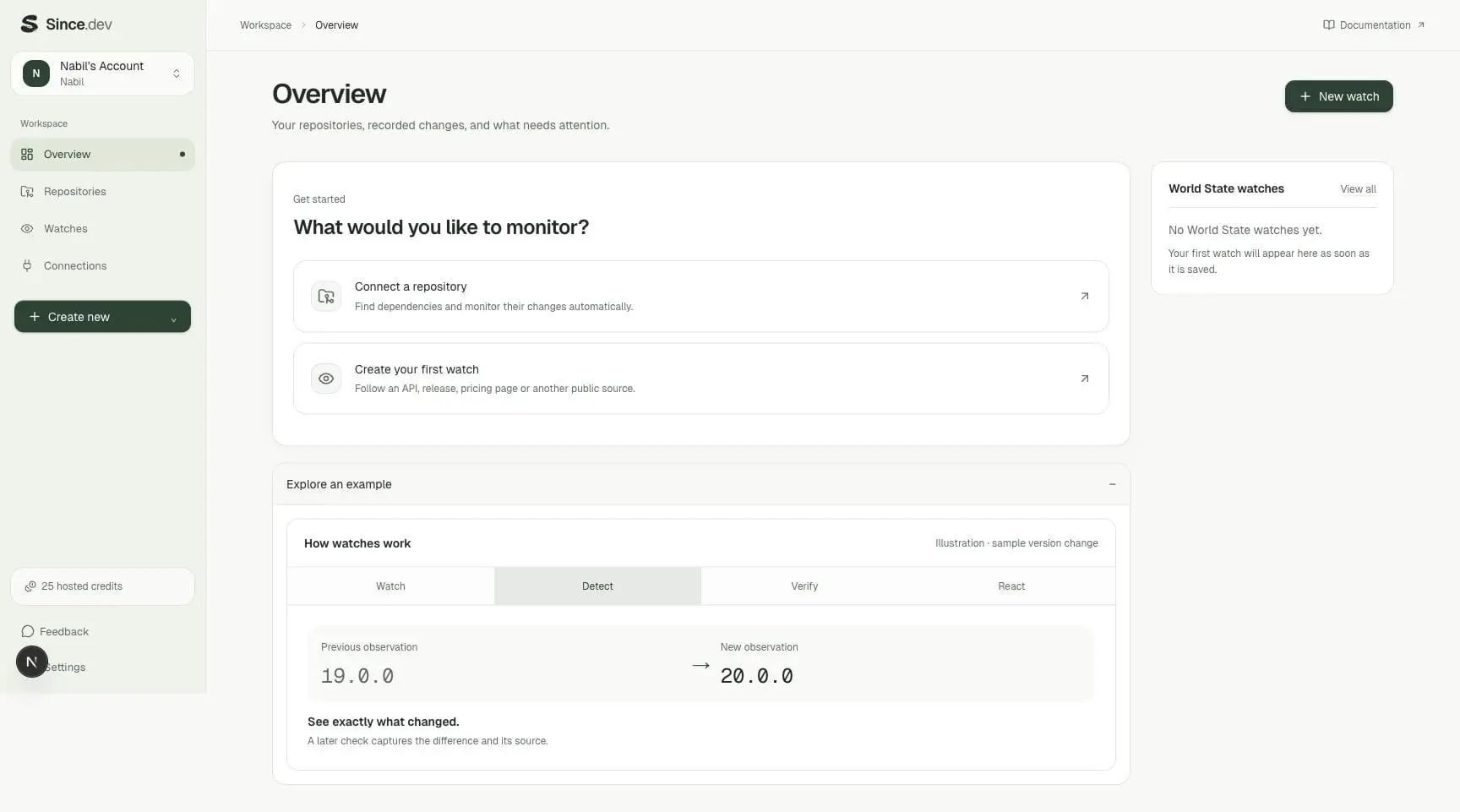Collapse the Explore an example section
This screenshot has height=812, width=1460.
coord(1112,484)
